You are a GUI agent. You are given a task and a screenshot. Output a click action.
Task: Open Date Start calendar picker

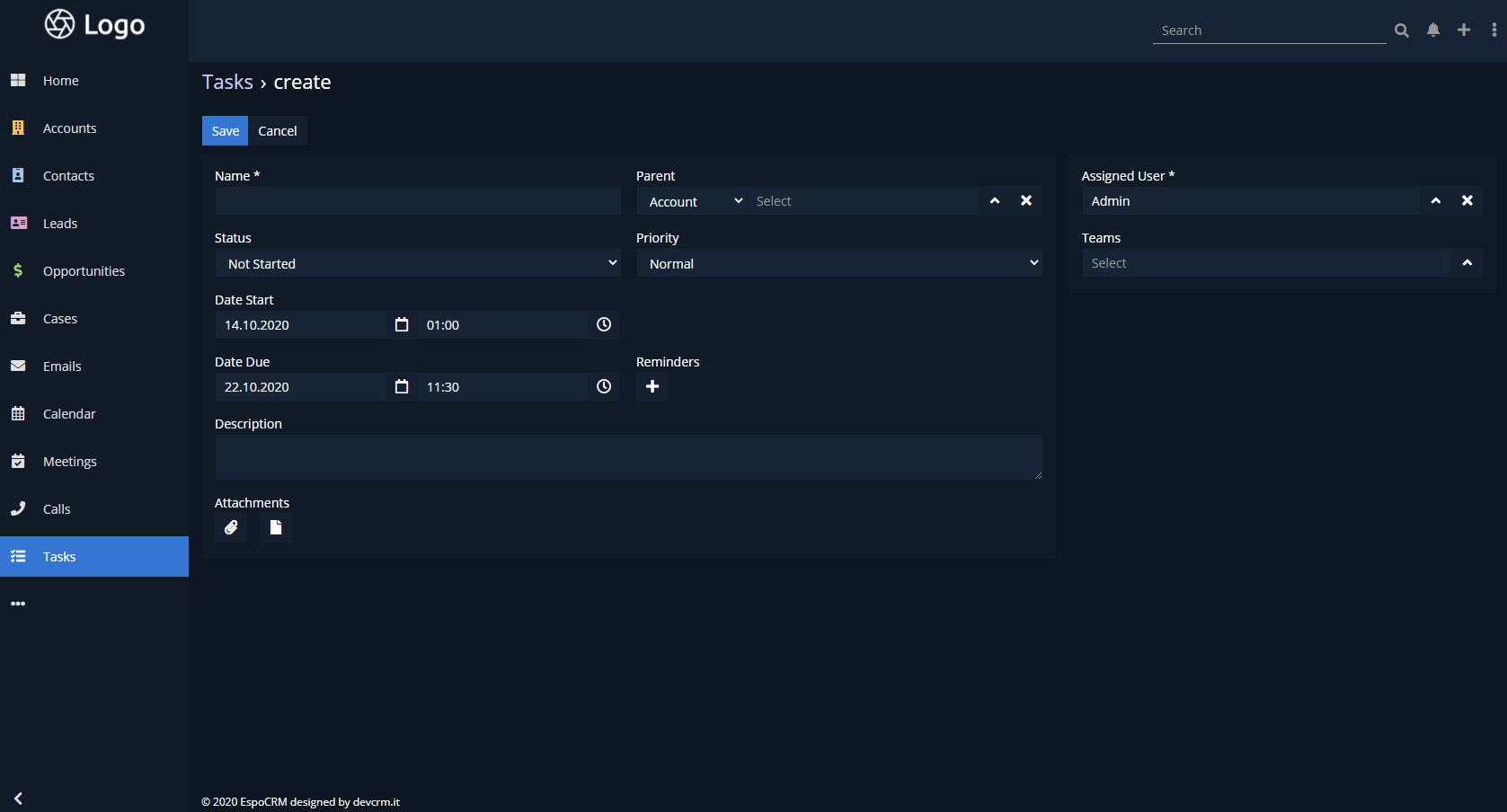[x=402, y=325]
